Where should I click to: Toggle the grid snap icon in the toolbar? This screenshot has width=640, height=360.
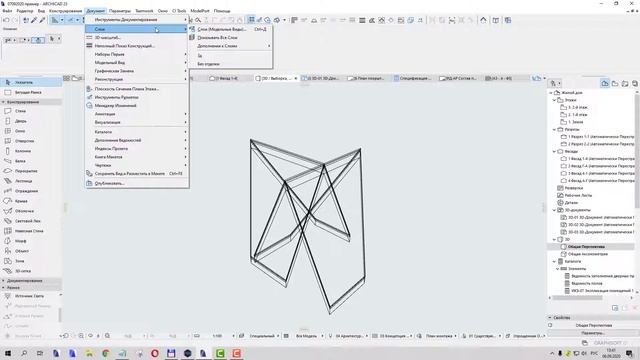pyautogui.click(x=251, y=20)
